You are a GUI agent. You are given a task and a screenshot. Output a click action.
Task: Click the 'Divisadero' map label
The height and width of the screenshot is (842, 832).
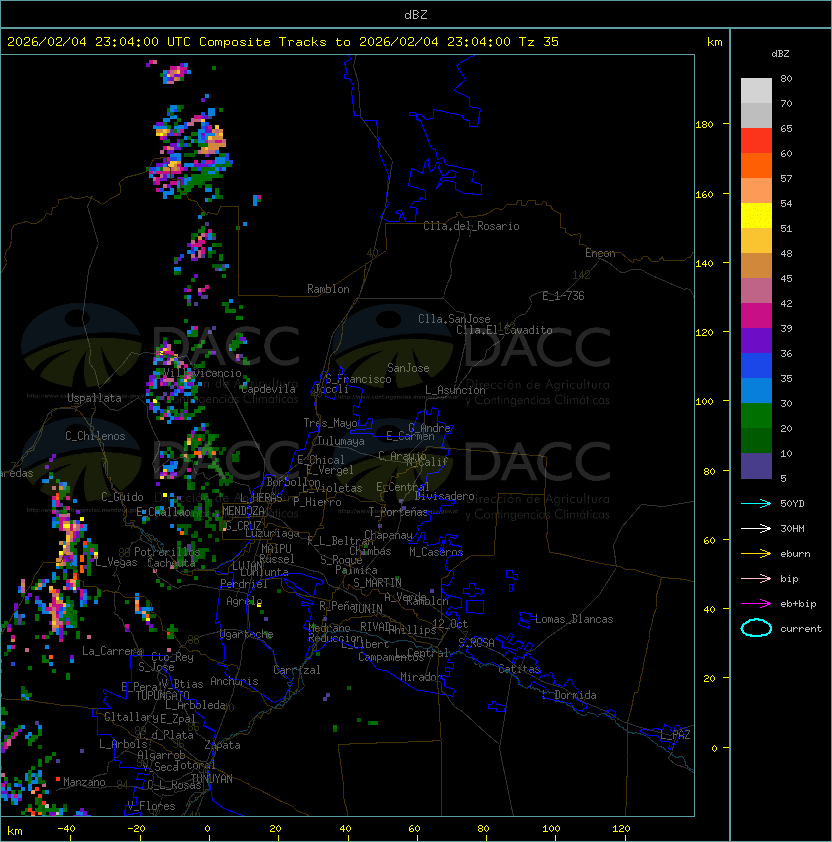click(x=444, y=496)
